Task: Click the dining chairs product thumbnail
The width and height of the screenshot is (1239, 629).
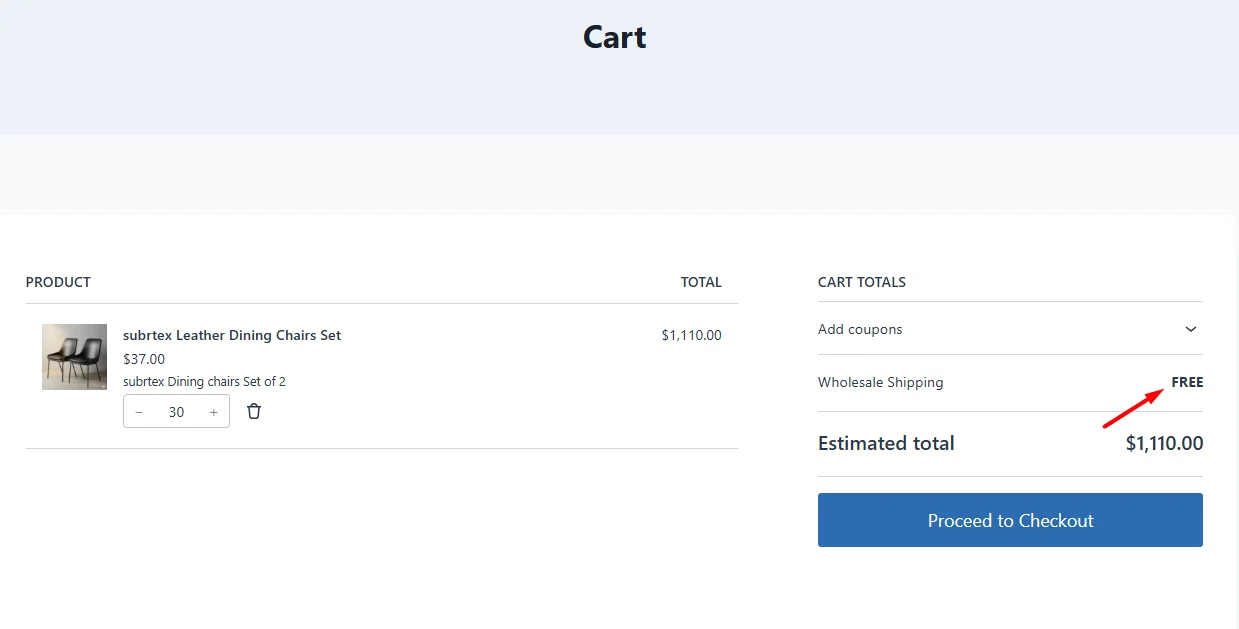Action: click(74, 357)
